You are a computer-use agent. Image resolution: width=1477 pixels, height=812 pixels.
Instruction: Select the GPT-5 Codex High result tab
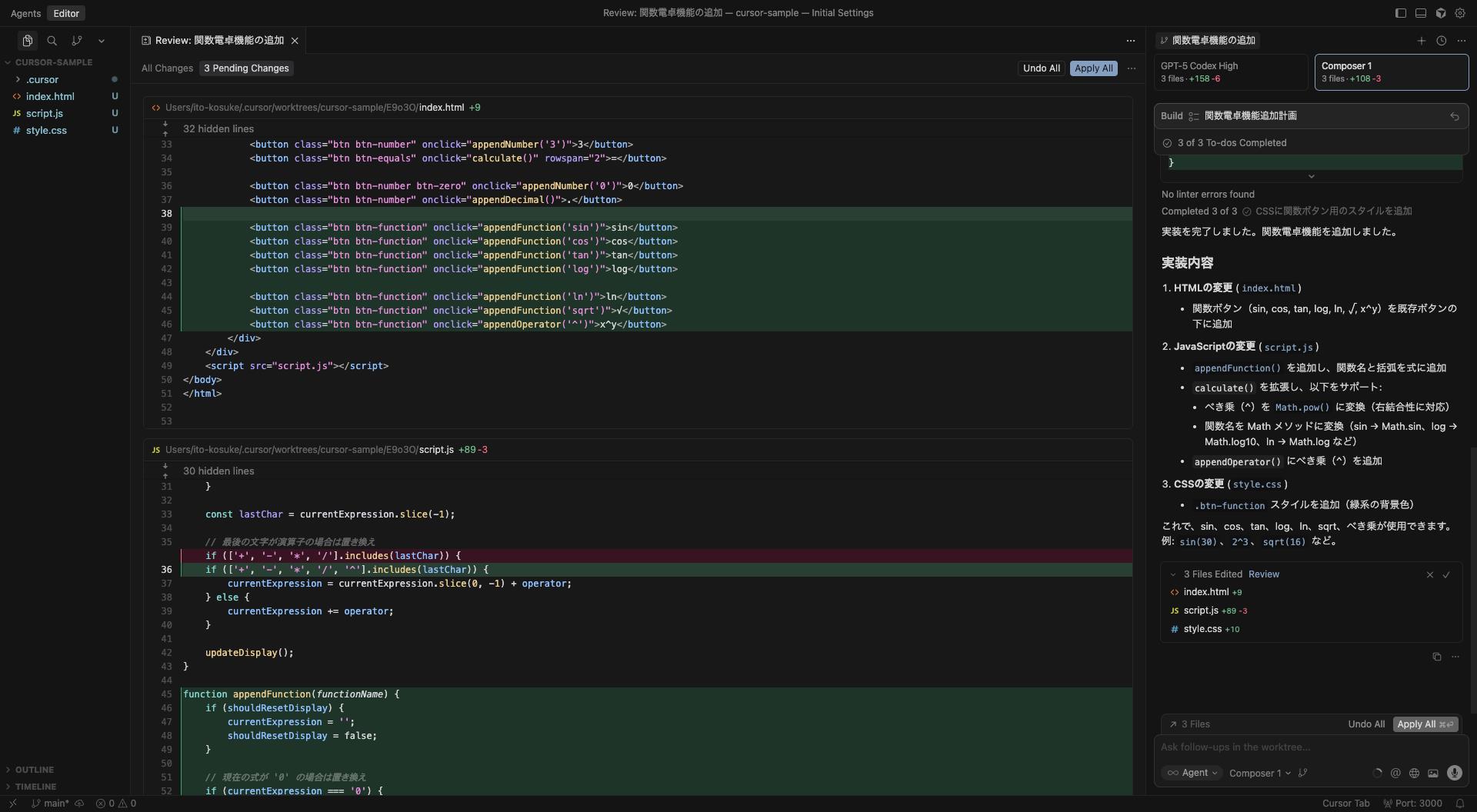point(1230,72)
